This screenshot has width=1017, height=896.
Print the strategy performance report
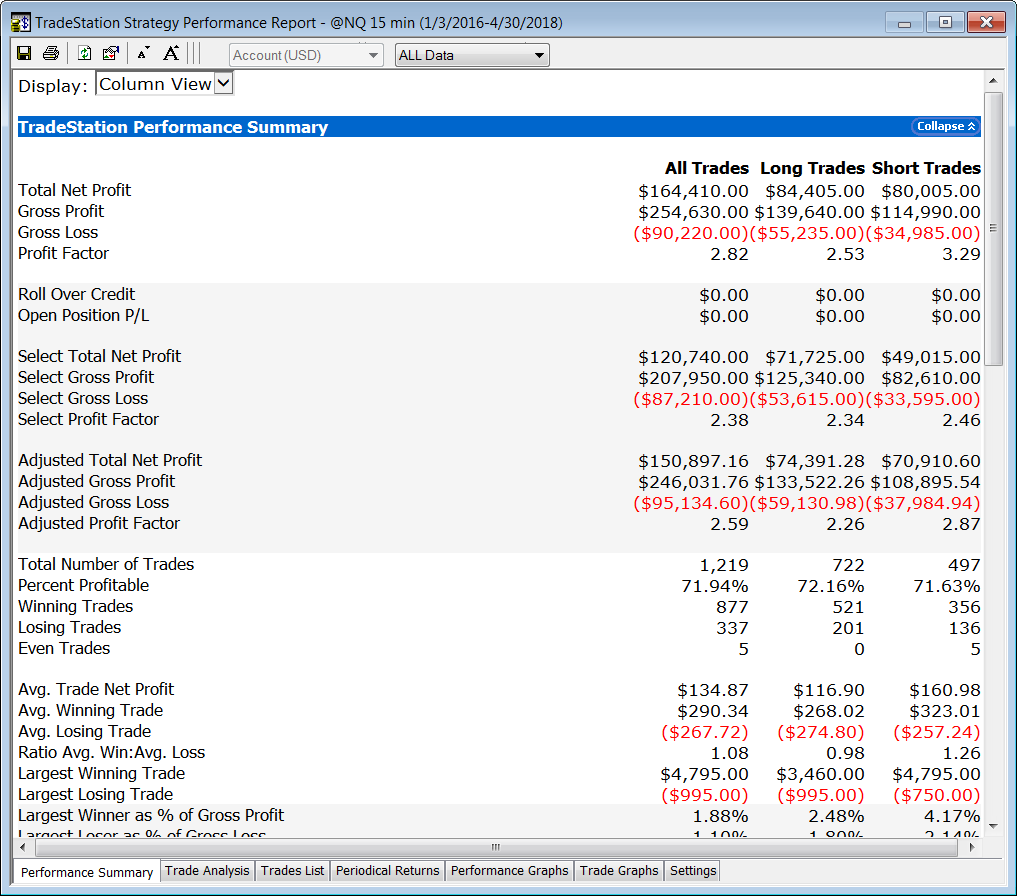click(51, 53)
